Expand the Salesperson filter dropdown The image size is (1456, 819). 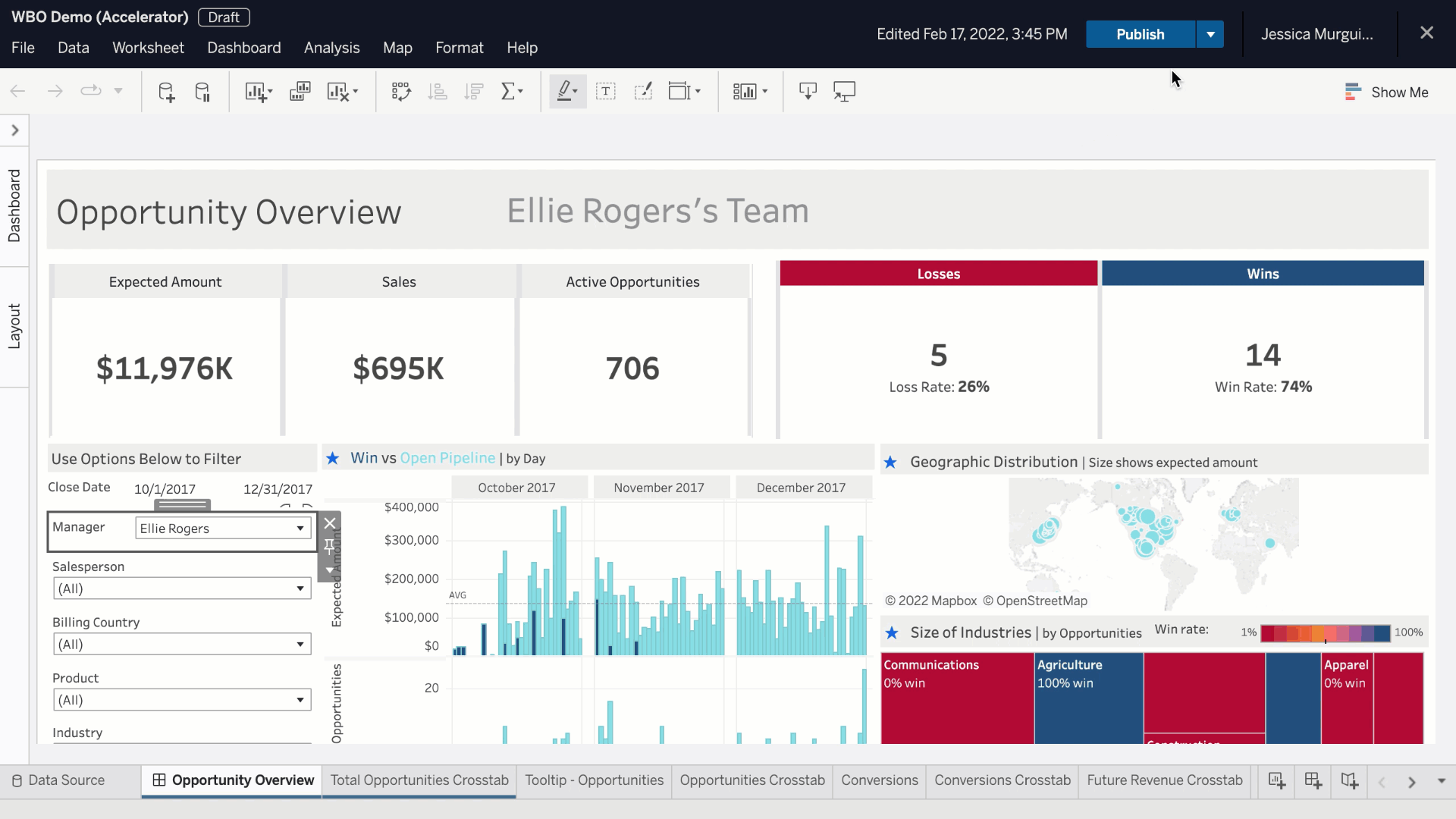coord(300,588)
